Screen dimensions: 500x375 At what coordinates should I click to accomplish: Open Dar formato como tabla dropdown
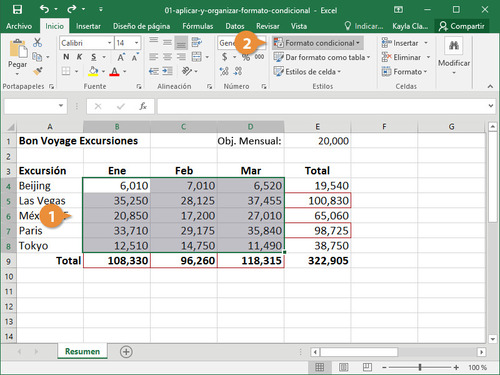322,57
